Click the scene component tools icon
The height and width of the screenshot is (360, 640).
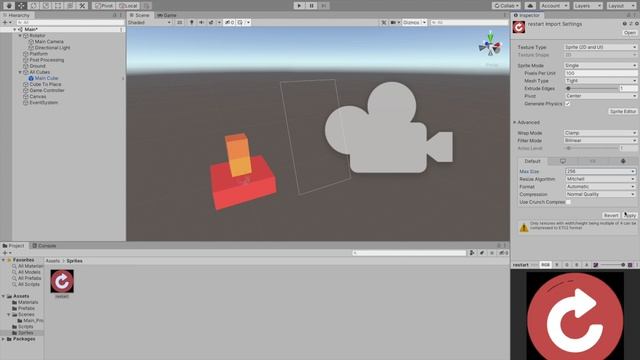[x=384, y=22]
